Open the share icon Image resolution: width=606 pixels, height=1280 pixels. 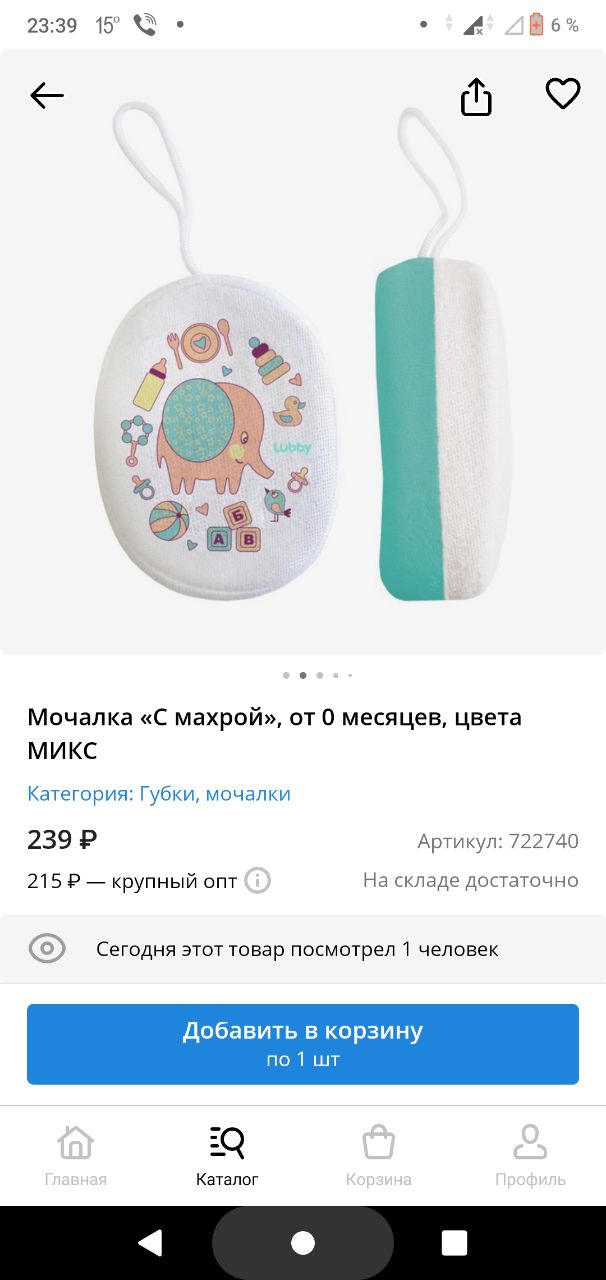click(x=476, y=97)
